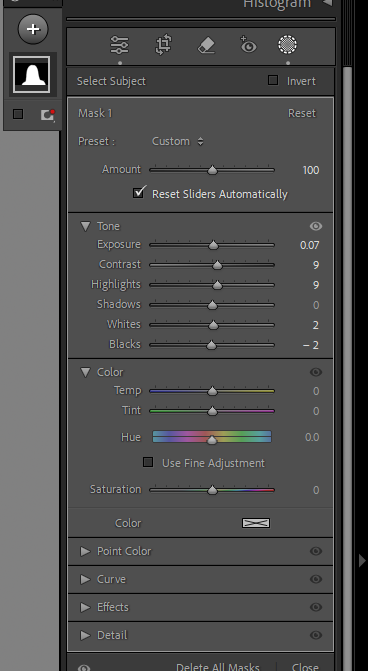This screenshot has height=671, width=368.
Task: Uncheck Reset Sliders Automatically
Action: 139,193
